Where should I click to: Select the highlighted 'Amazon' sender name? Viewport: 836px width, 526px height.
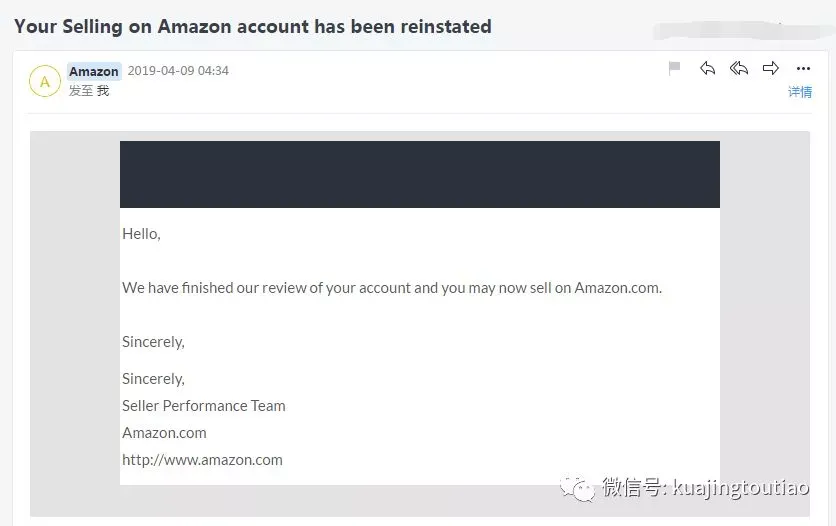94,71
